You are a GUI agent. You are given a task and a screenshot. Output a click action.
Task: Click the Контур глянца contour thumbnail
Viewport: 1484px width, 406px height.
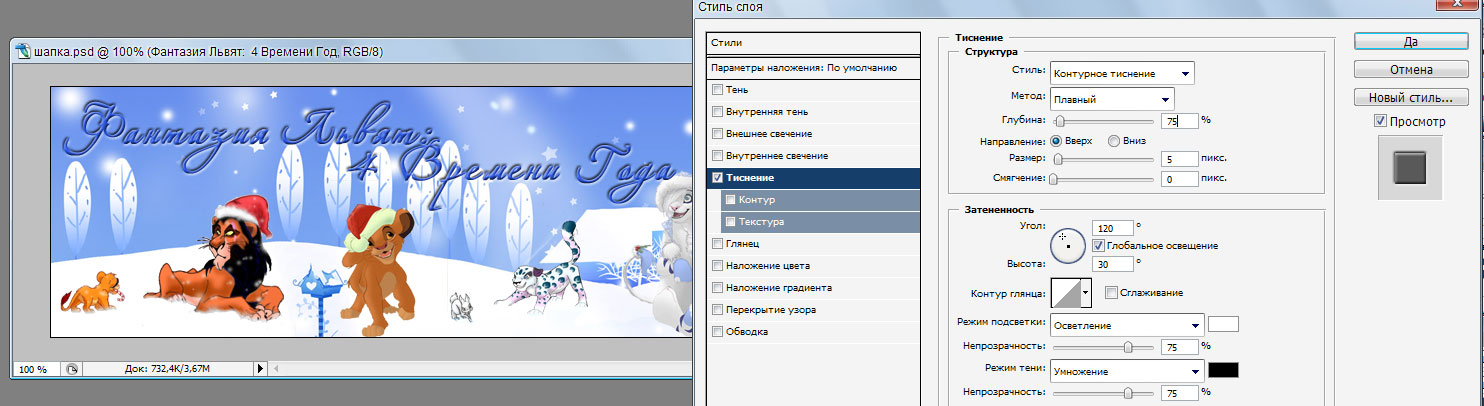click(1065, 293)
